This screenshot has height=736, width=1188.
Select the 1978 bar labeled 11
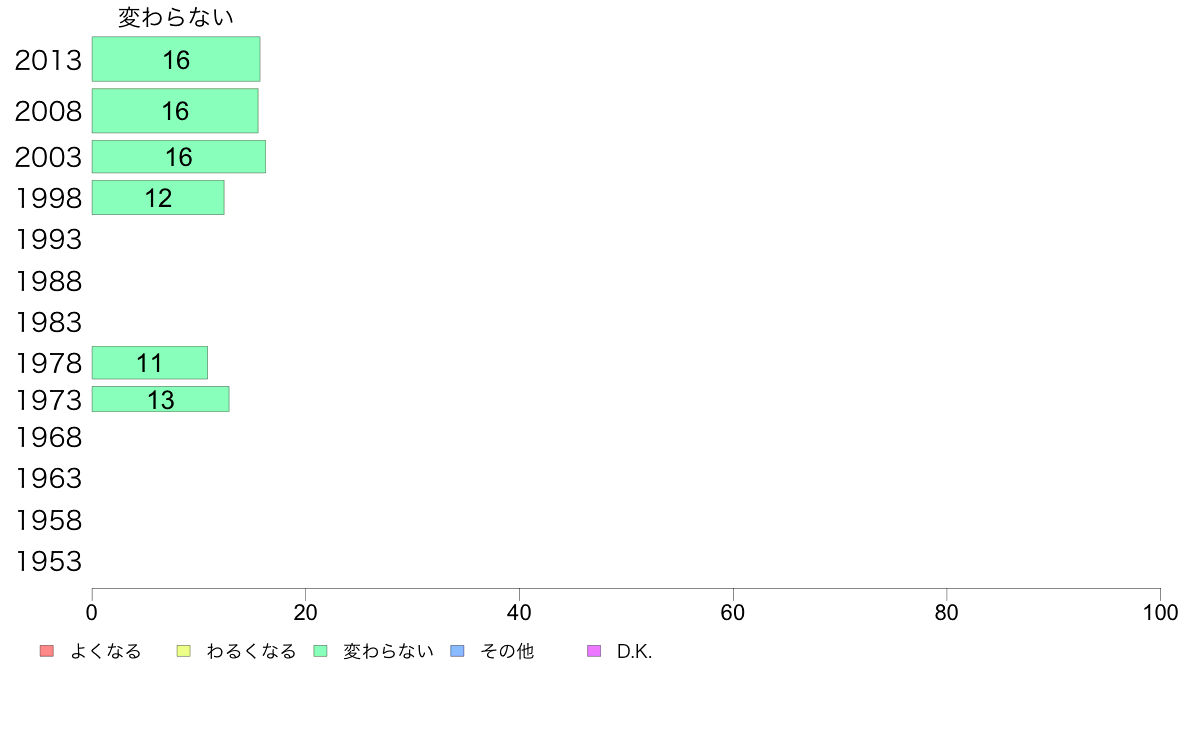150,363
